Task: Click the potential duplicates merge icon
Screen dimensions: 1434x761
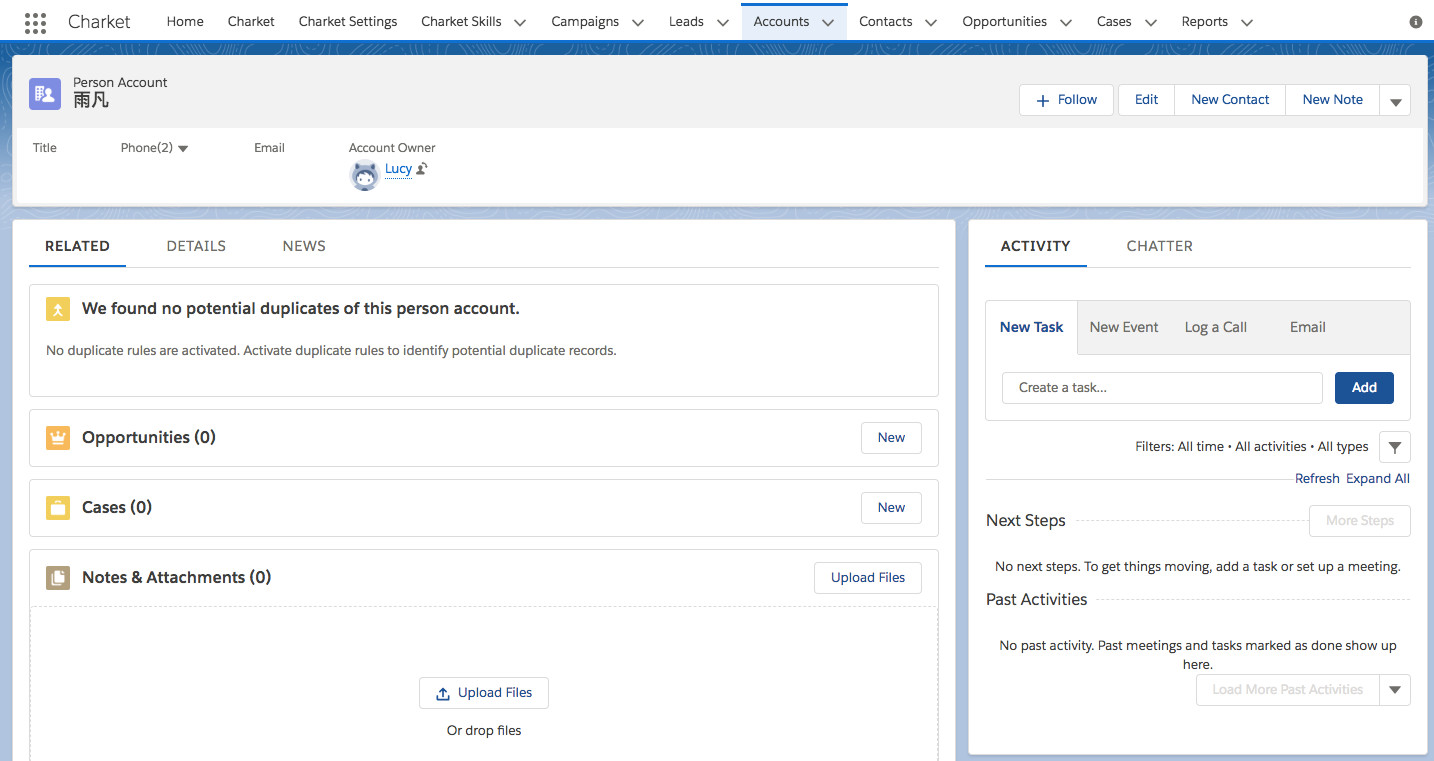Action: (x=58, y=309)
